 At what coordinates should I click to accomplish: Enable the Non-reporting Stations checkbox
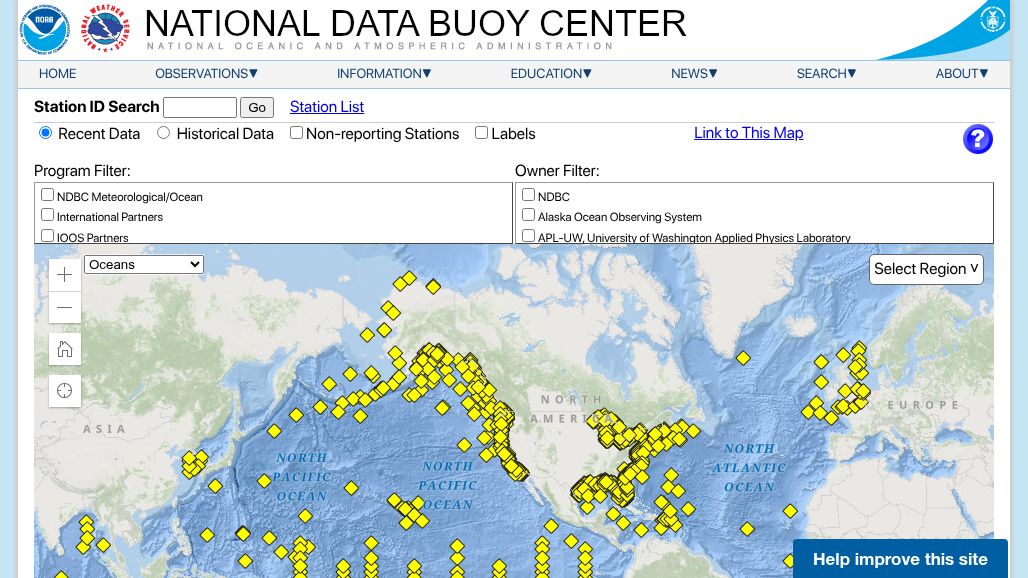[297, 133]
